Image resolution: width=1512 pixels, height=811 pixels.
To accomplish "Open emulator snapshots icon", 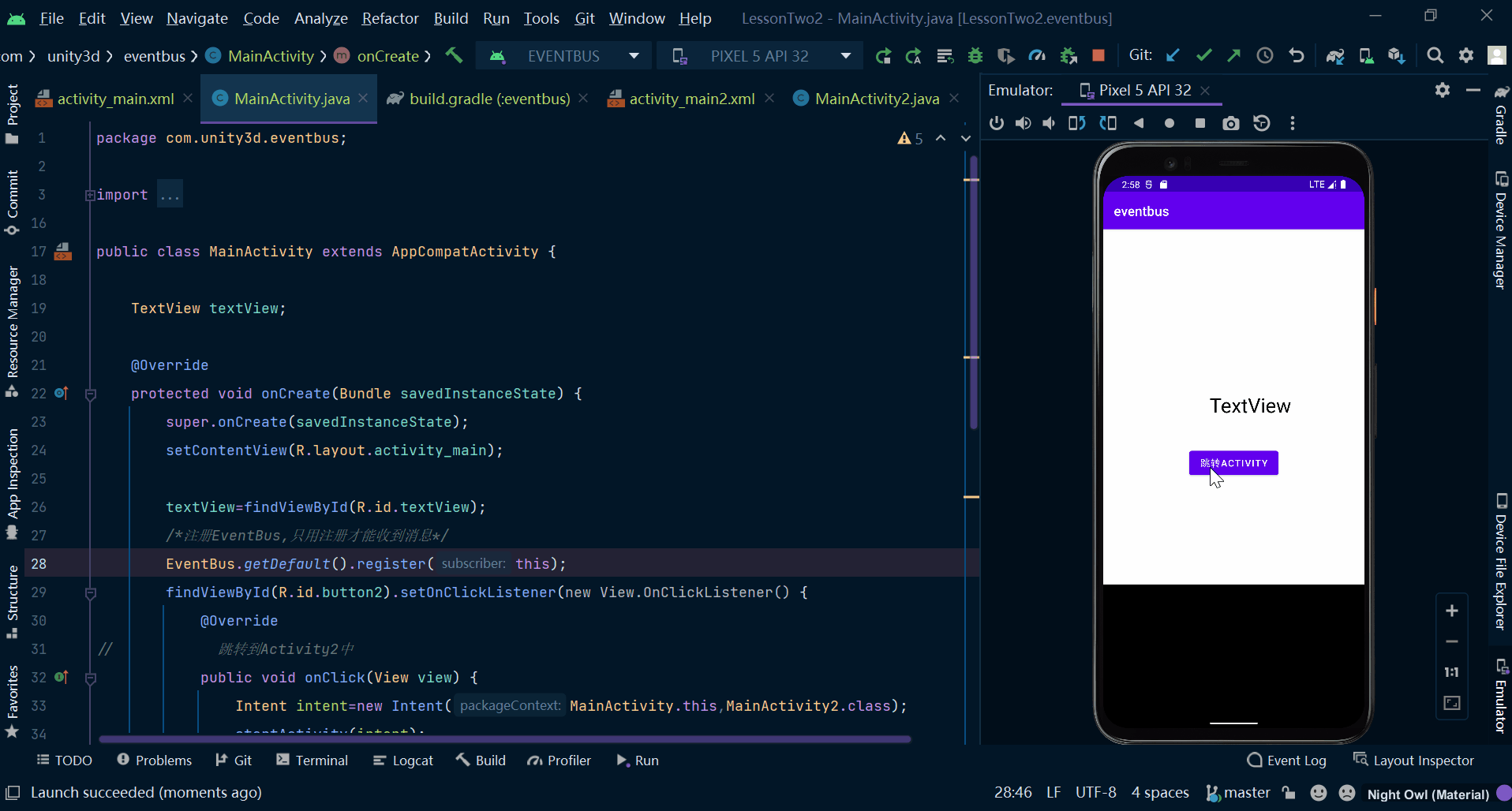I will point(1262,123).
